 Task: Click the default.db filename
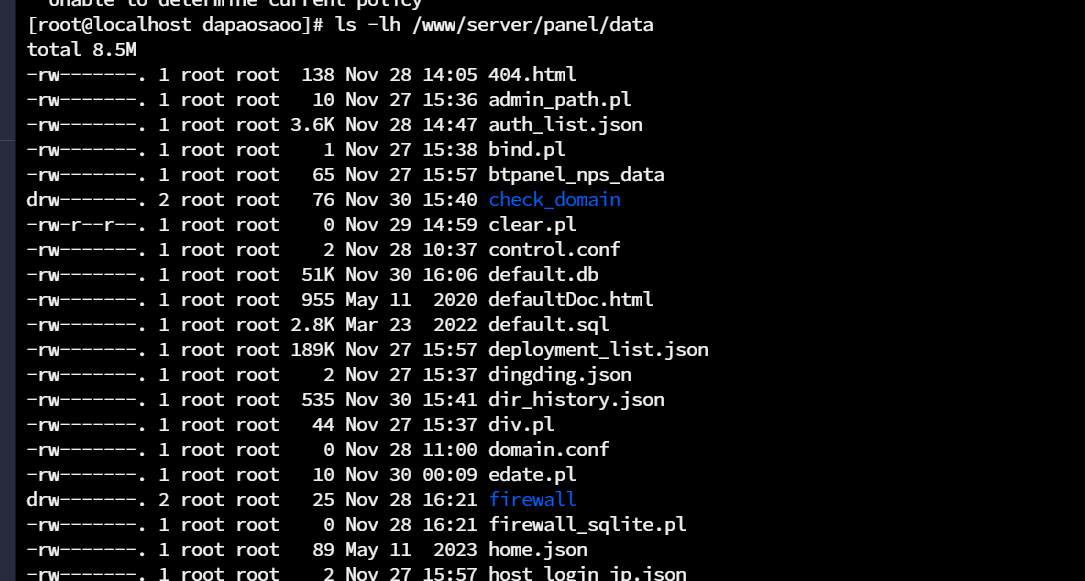pos(543,275)
